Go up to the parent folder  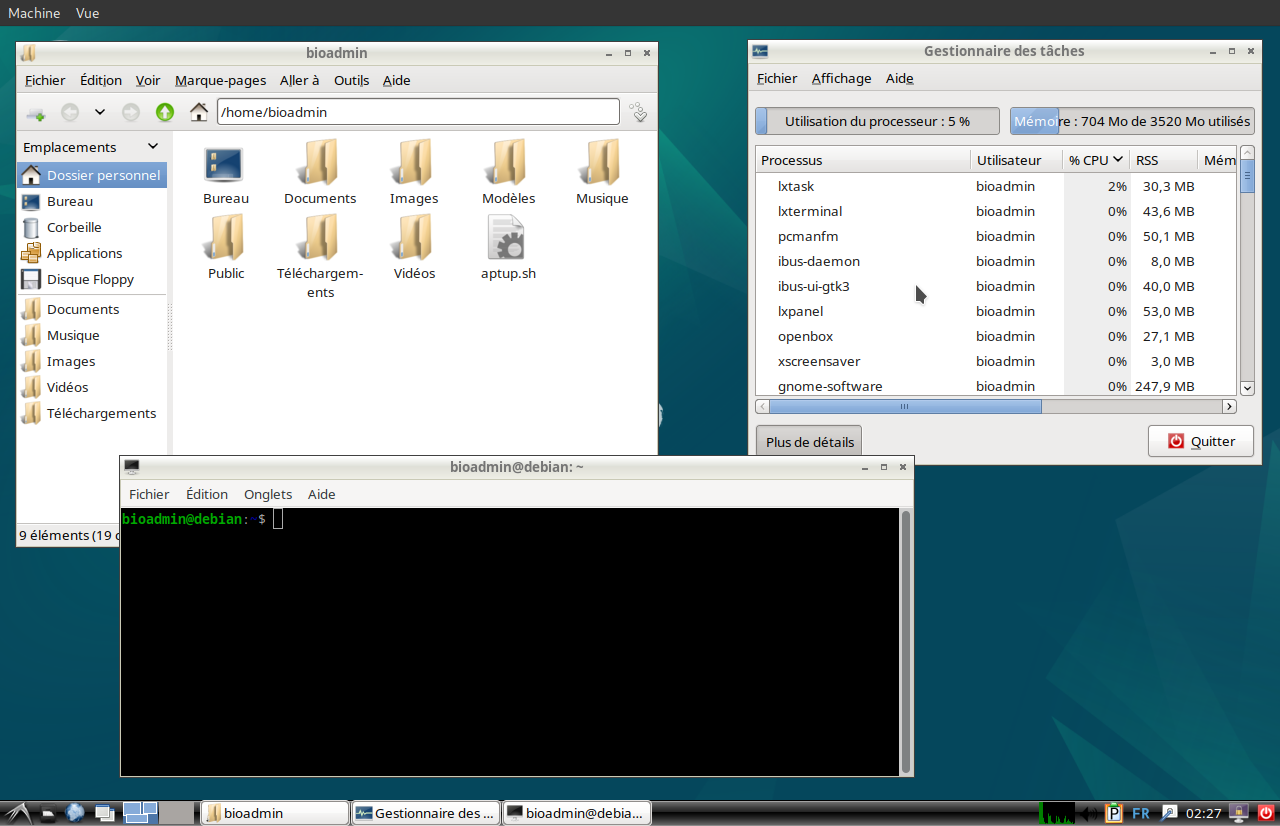click(165, 113)
